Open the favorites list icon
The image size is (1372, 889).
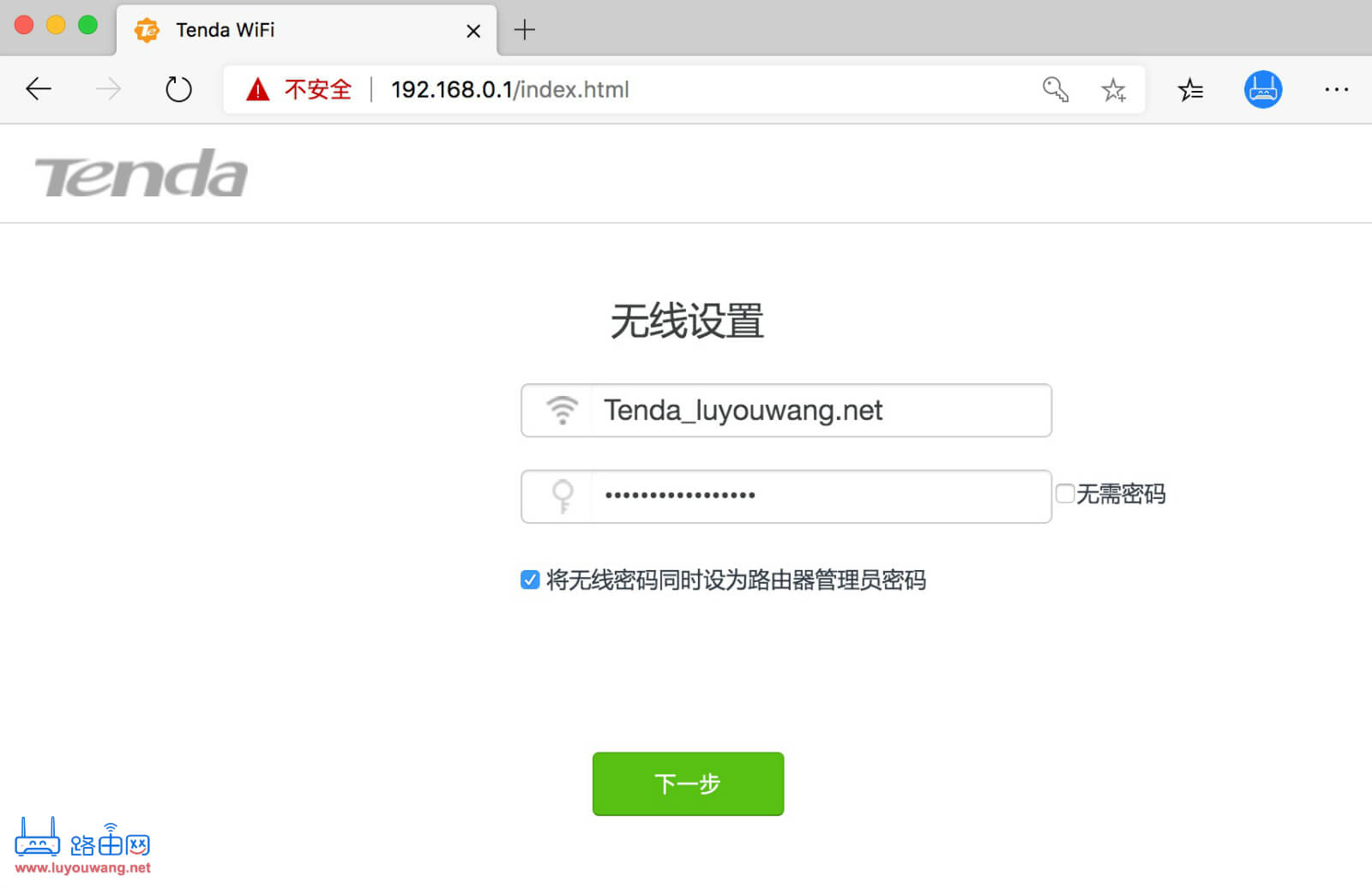click(1190, 88)
